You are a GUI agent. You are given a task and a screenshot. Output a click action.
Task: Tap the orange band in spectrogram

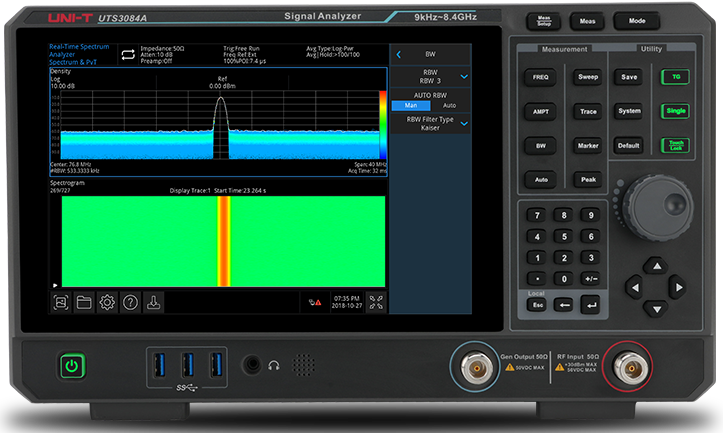tap(224, 241)
